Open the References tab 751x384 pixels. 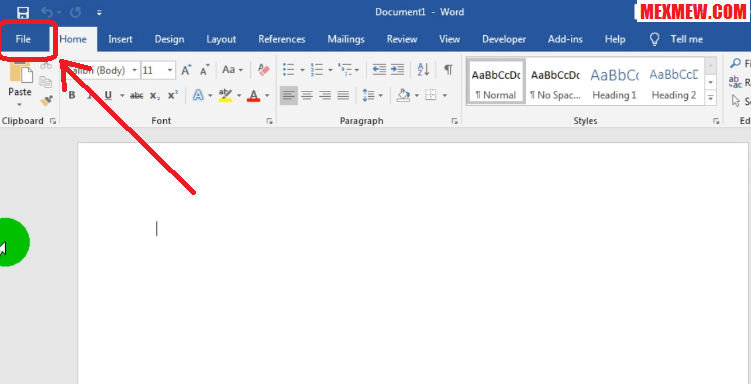pyautogui.click(x=282, y=39)
